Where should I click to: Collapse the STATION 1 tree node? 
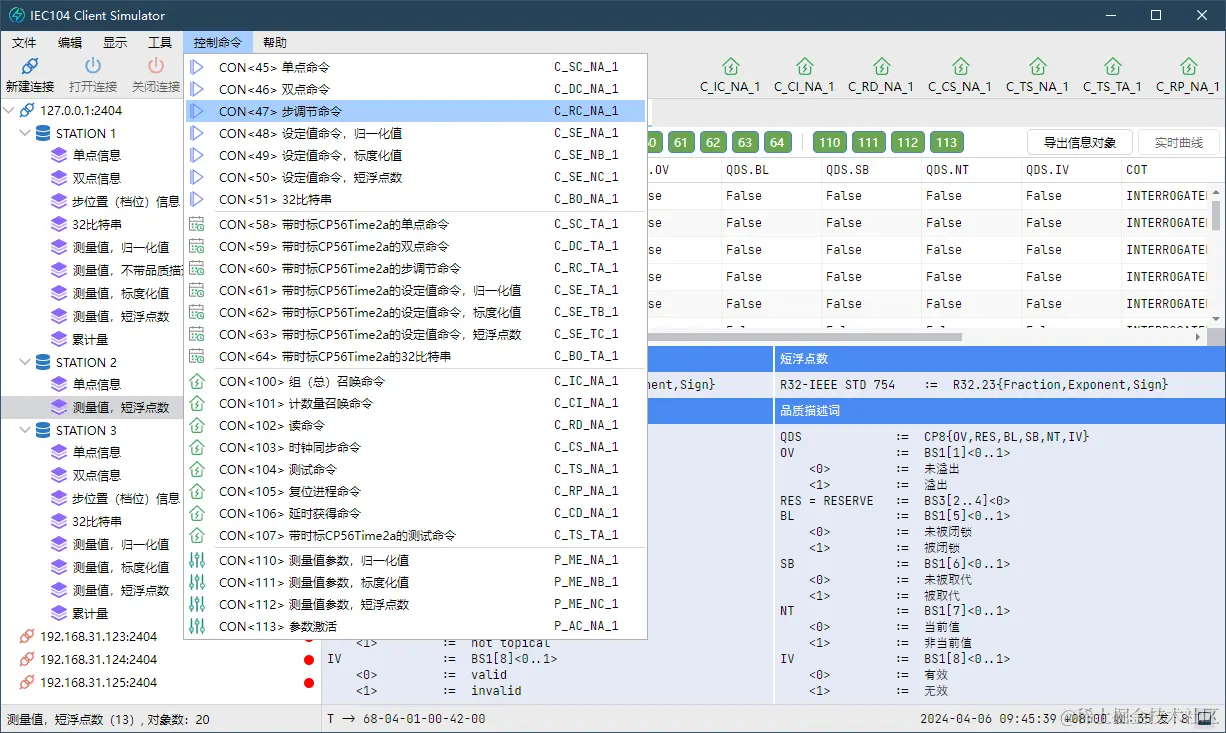point(26,133)
